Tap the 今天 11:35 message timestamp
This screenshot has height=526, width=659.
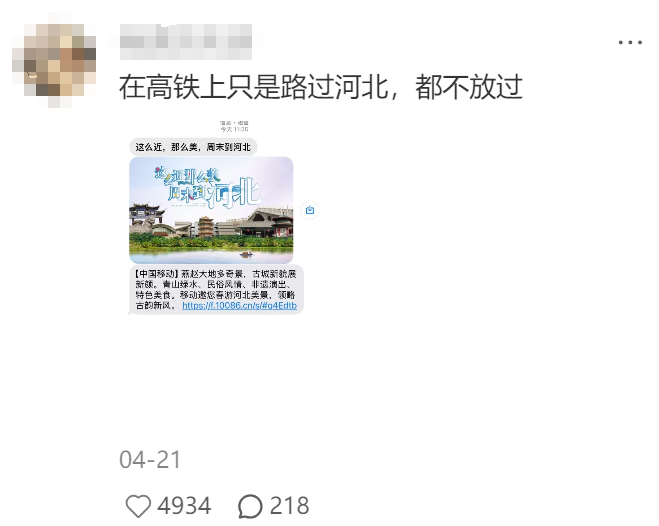pos(234,129)
